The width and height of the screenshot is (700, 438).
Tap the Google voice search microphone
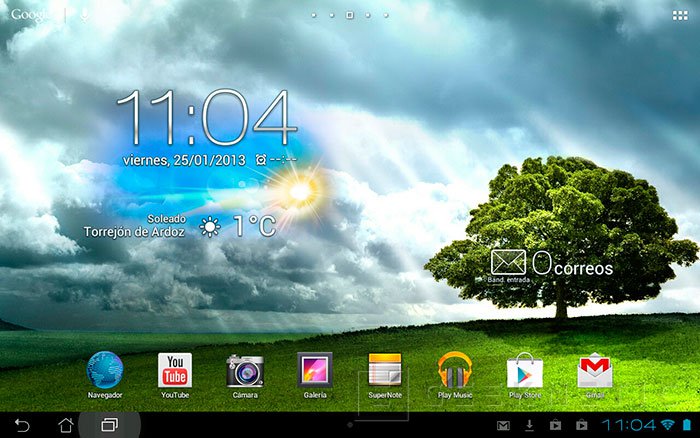coord(84,15)
